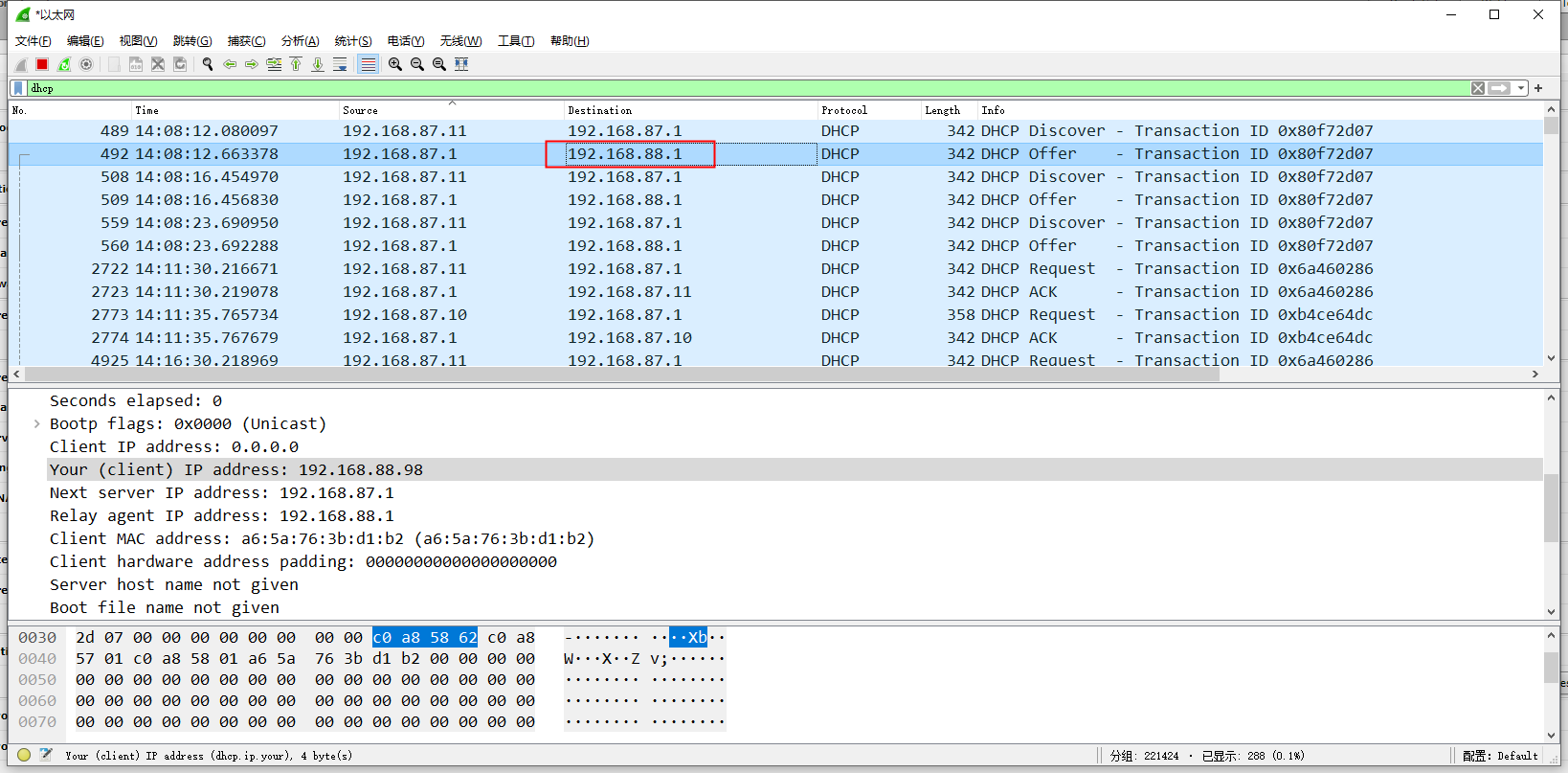The height and width of the screenshot is (773, 1568).
Task: Sort by the Destination column header
Action: 690,110
